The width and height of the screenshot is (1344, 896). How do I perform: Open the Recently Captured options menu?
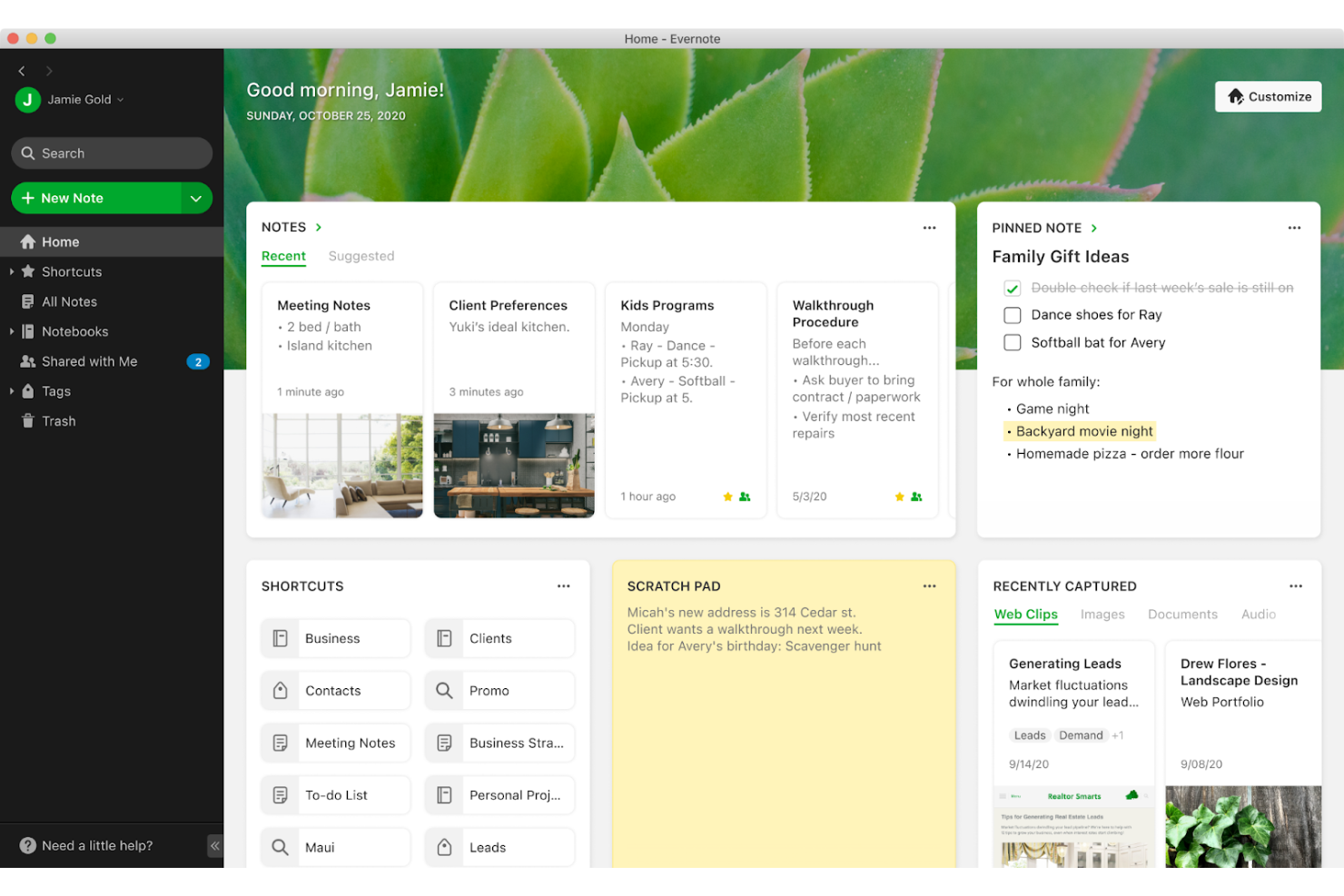[1296, 586]
